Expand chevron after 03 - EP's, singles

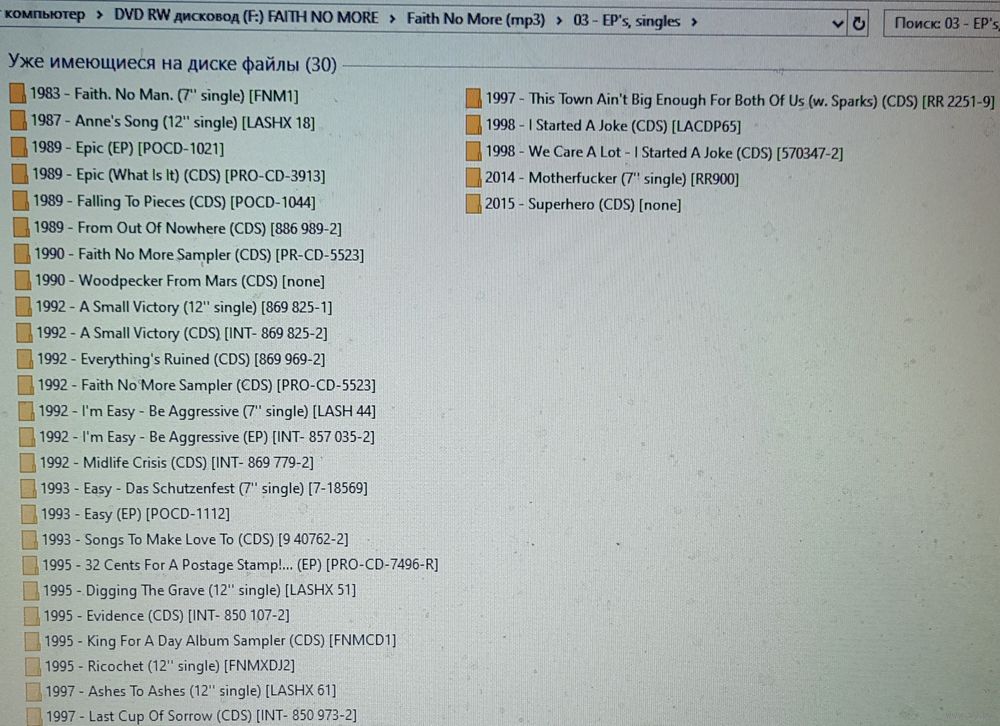coord(694,22)
